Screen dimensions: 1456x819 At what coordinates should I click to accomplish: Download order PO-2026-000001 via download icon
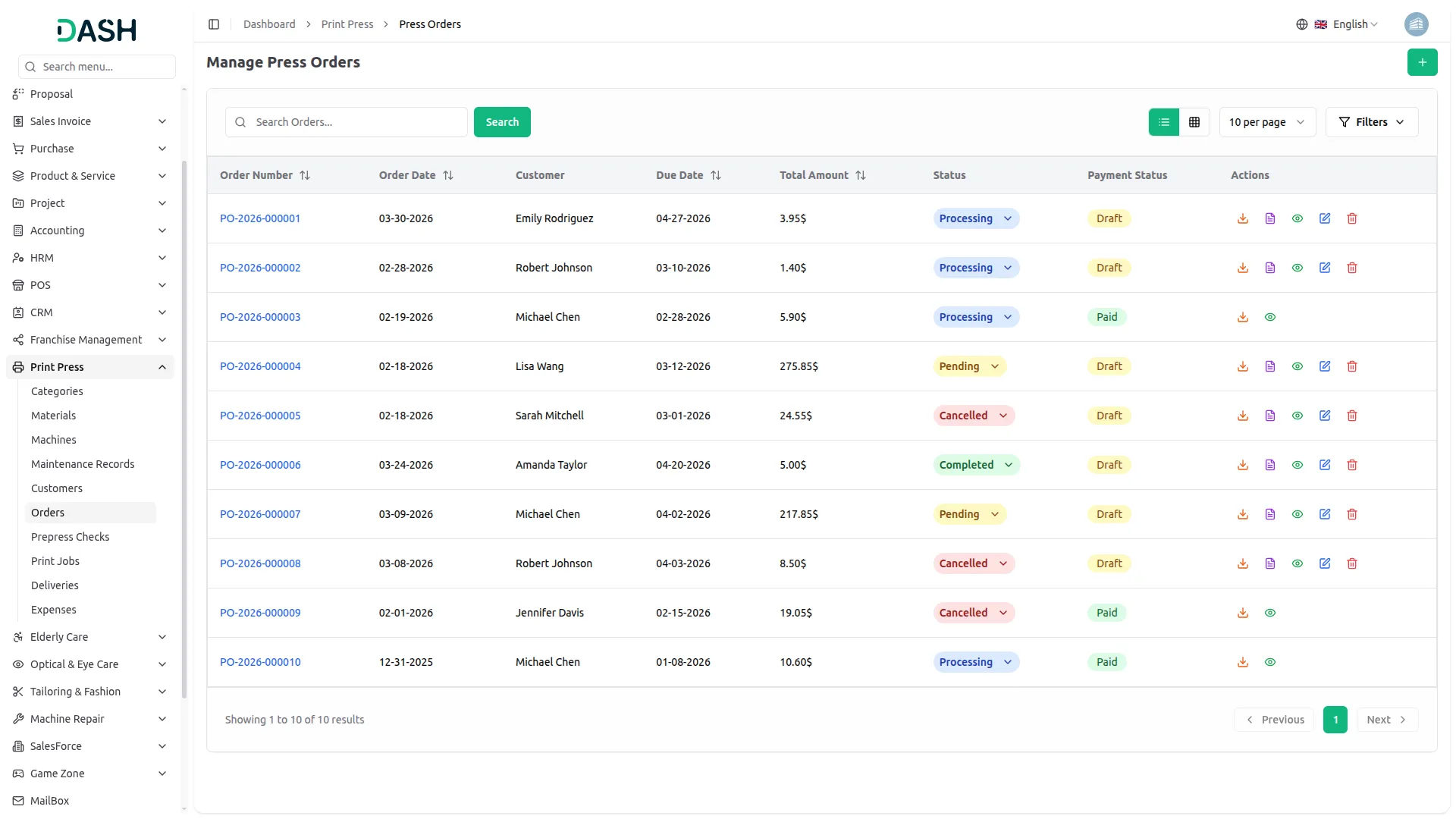(1242, 218)
